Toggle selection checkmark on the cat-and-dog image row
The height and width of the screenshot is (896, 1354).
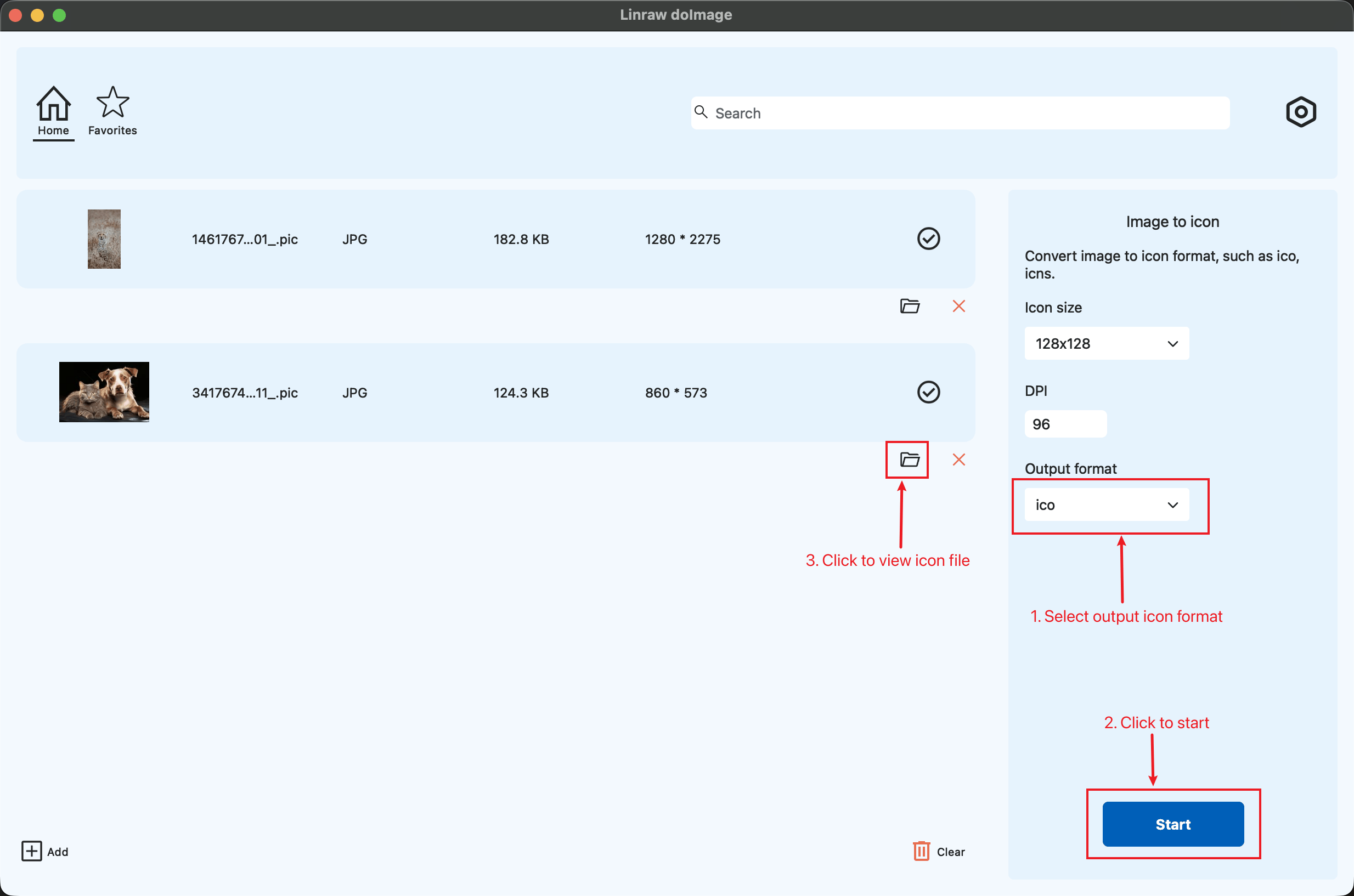[928, 392]
